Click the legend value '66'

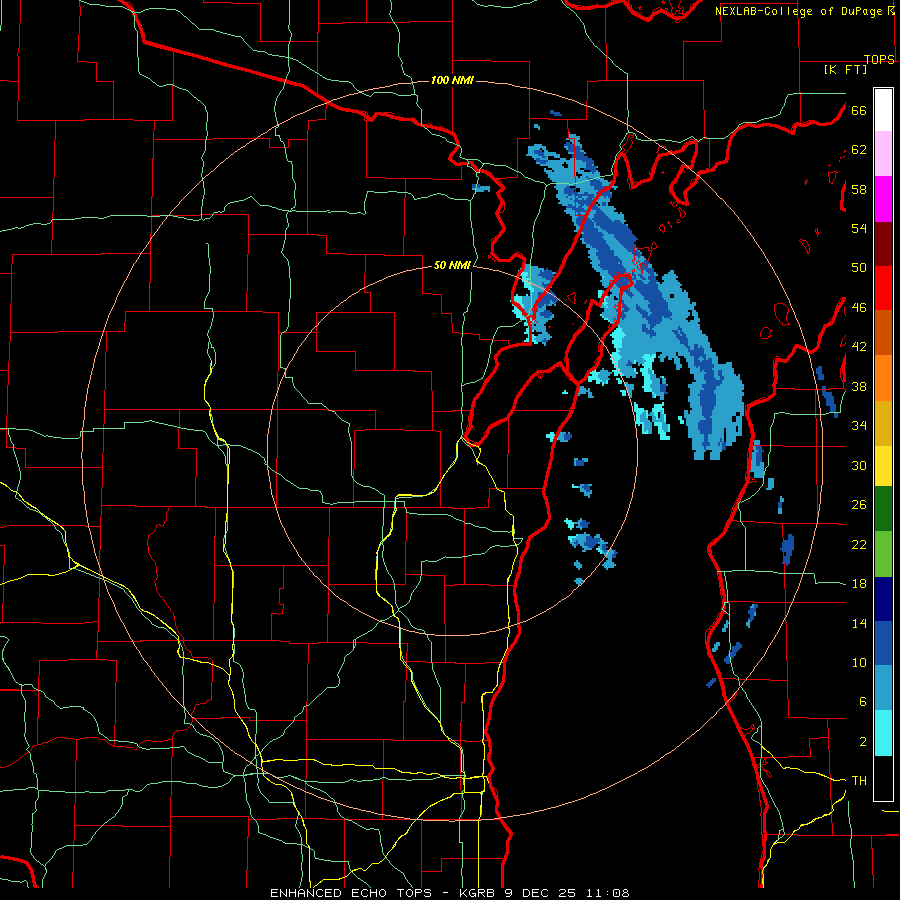[x=859, y=111]
